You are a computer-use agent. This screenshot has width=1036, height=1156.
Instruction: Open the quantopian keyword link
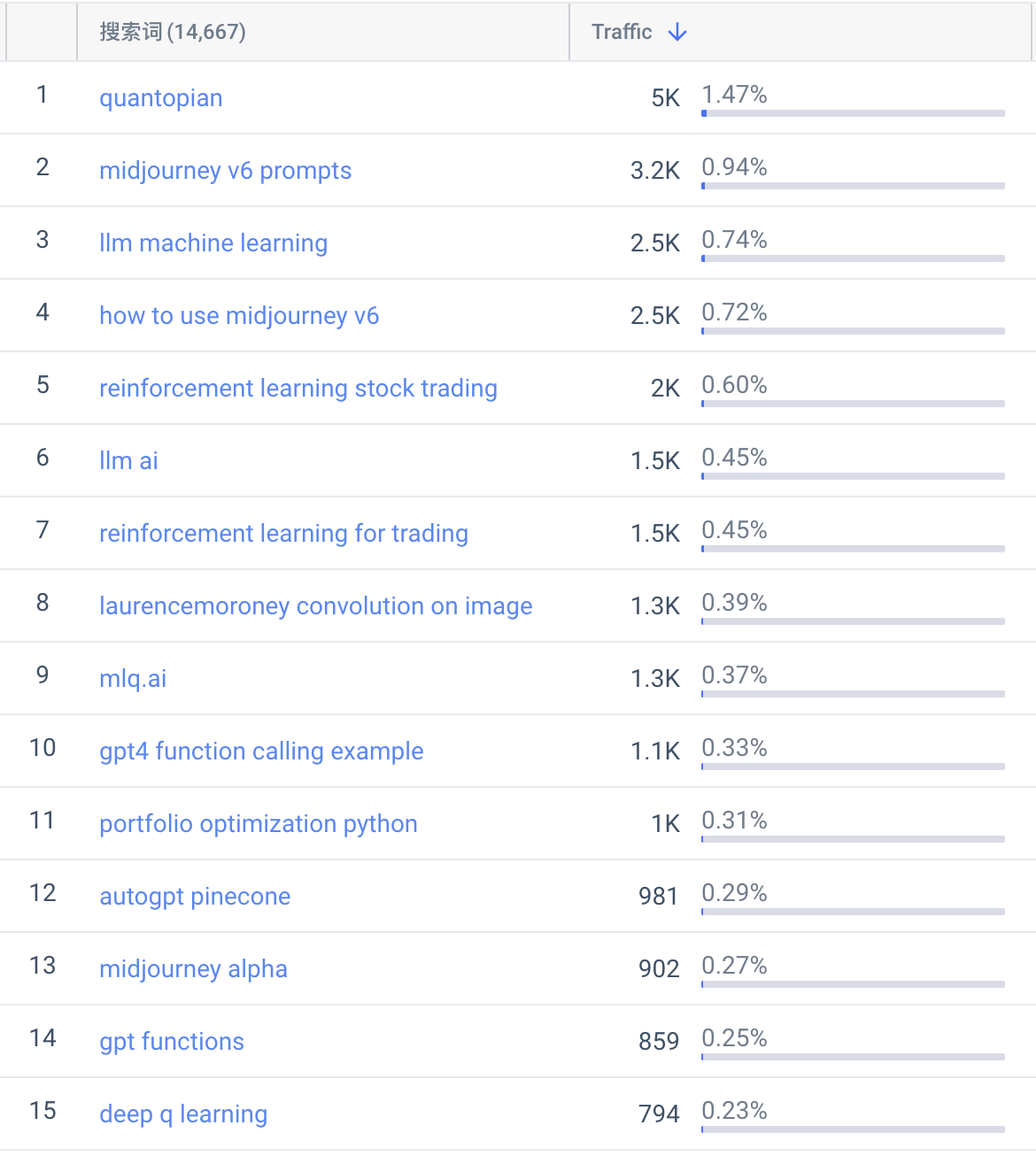click(x=160, y=97)
